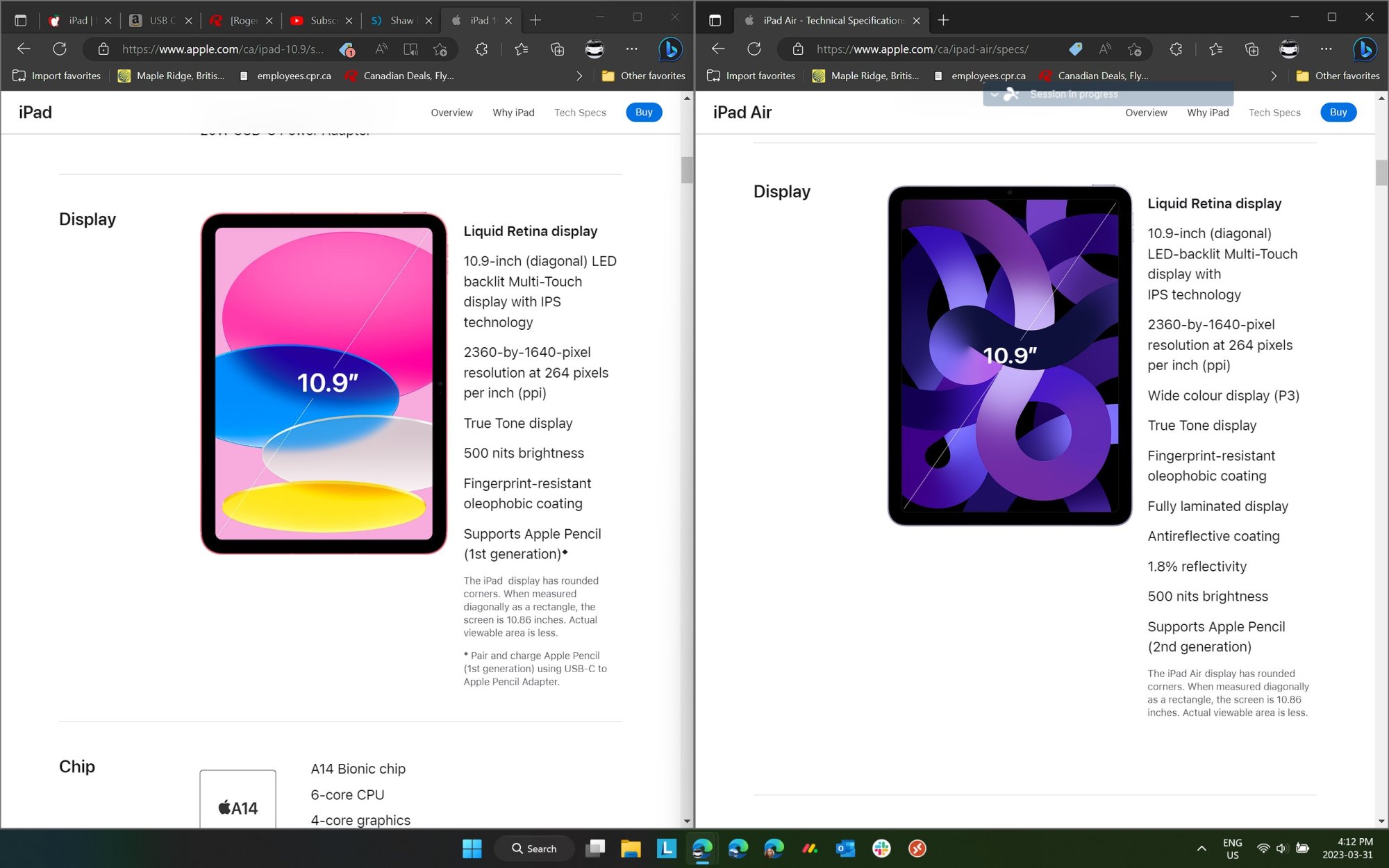Expand bookmarks overflow chevron in left browser
1389x868 pixels.
click(x=579, y=76)
